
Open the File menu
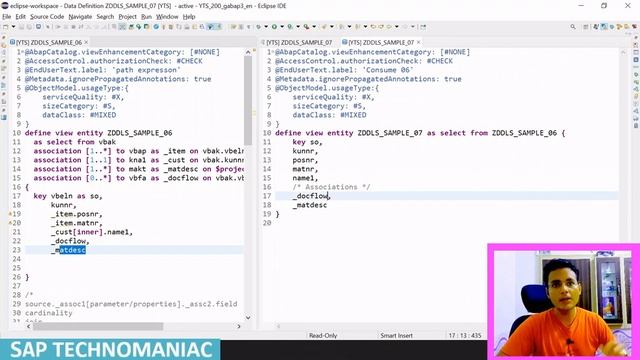pyautogui.click(x=7, y=17)
